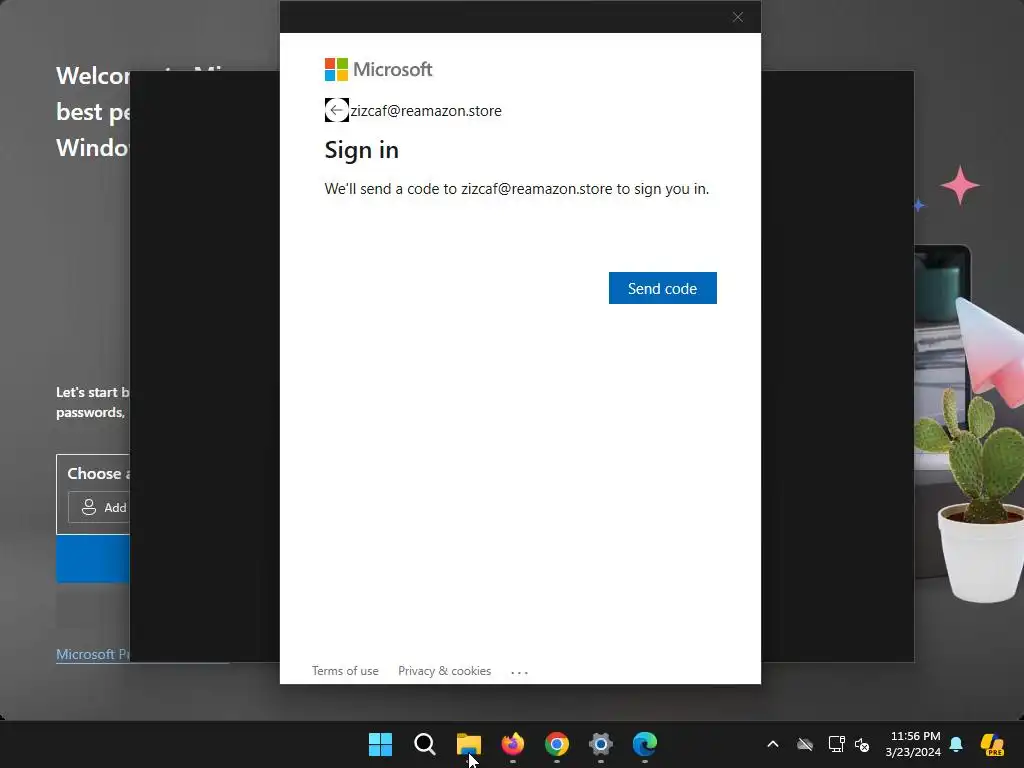1024x768 pixels.
Task: Open Settings from the taskbar
Action: [x=601, y=744]
